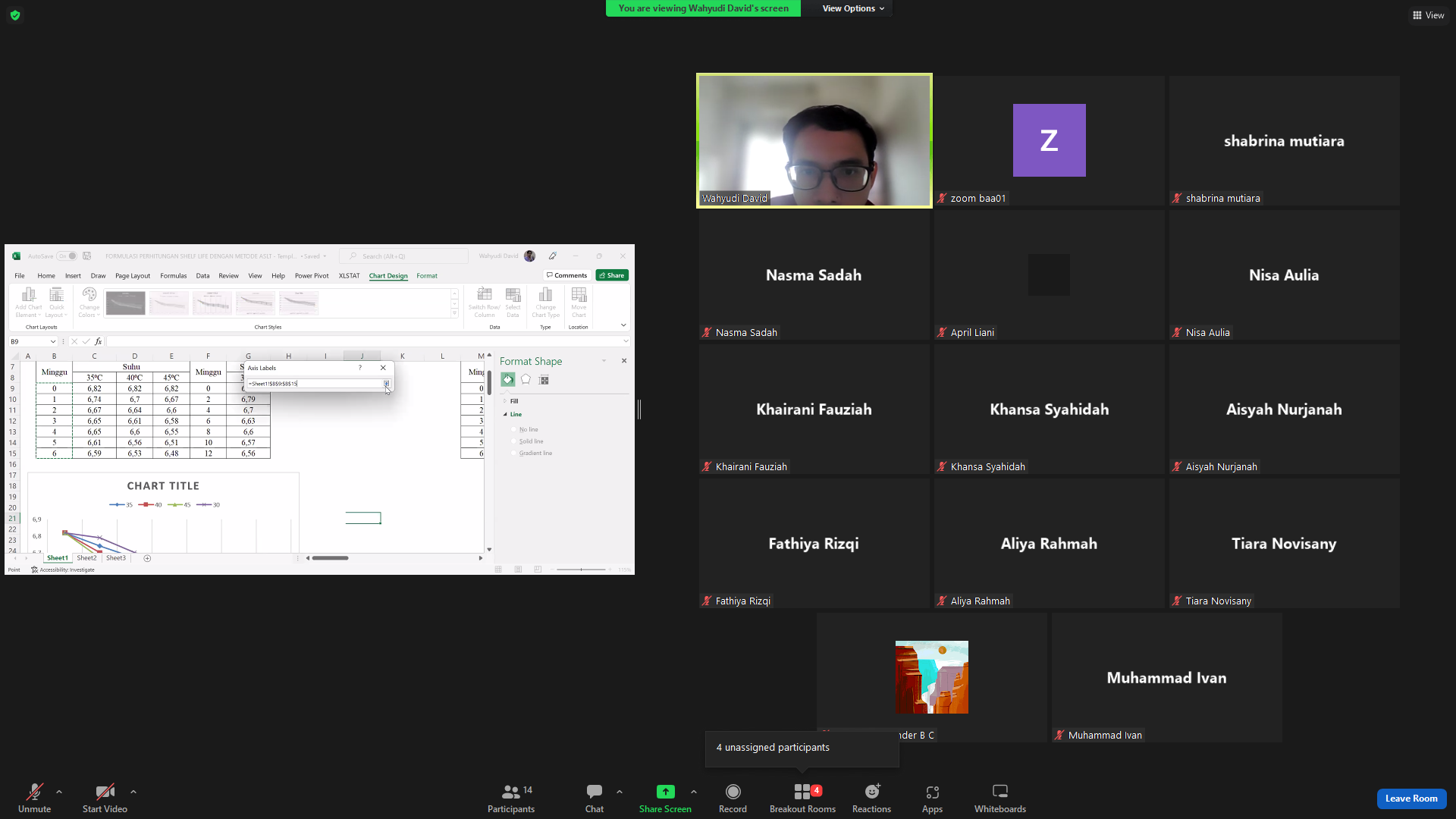Open the Name Box dropdown arrow
The width and height of the screenshot is (1456, 819).
(53, 342)
